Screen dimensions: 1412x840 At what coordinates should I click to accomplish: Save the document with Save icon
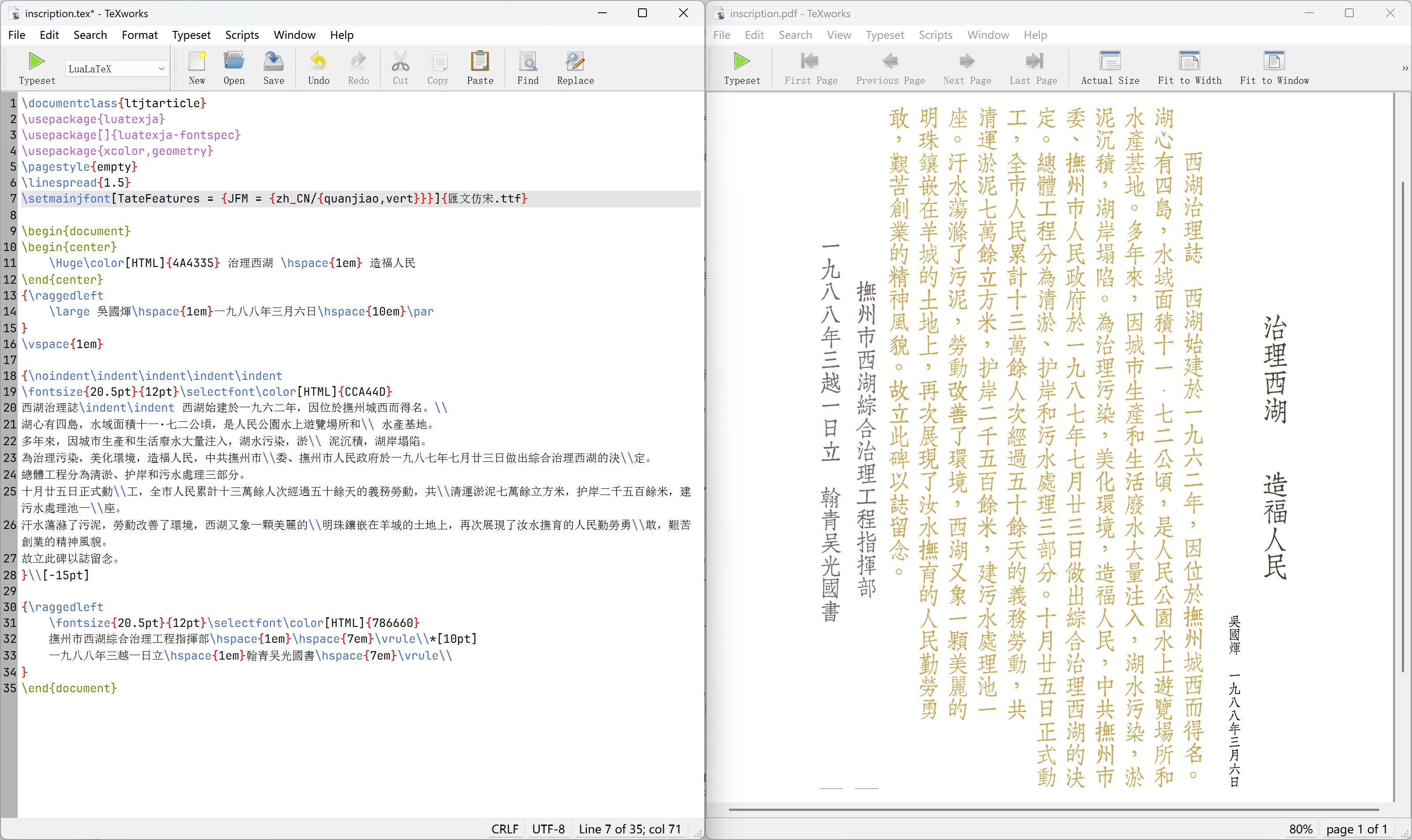[274, 68]
